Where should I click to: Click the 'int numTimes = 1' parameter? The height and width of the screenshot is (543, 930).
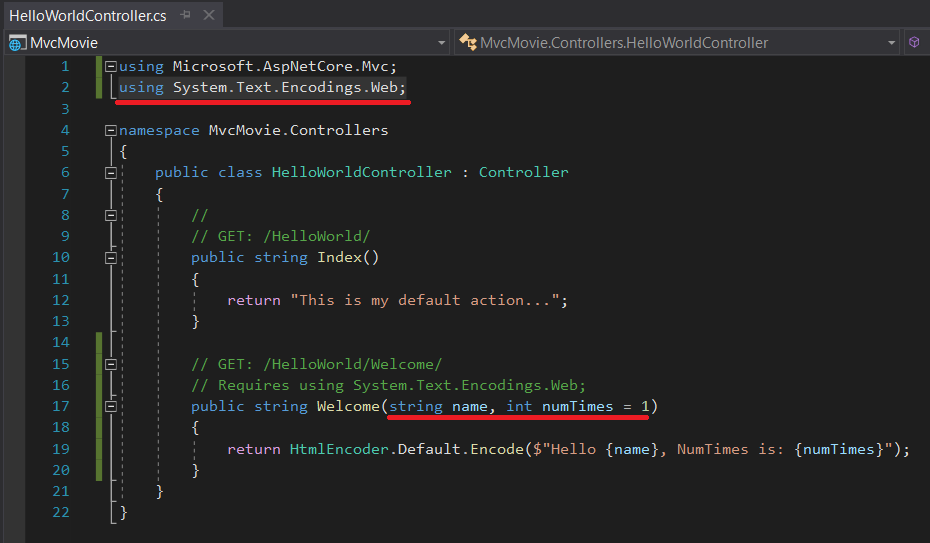pos(578,406)
